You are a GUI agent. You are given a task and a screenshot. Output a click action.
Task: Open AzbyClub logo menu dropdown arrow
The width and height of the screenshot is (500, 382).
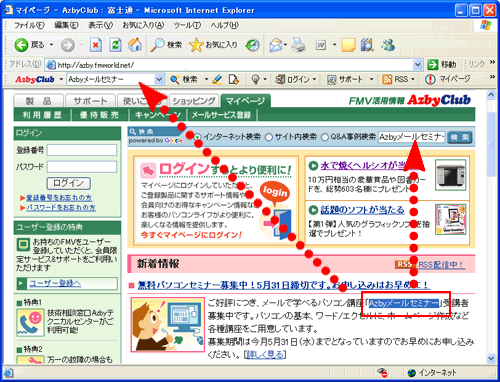[x=61, y=79]
